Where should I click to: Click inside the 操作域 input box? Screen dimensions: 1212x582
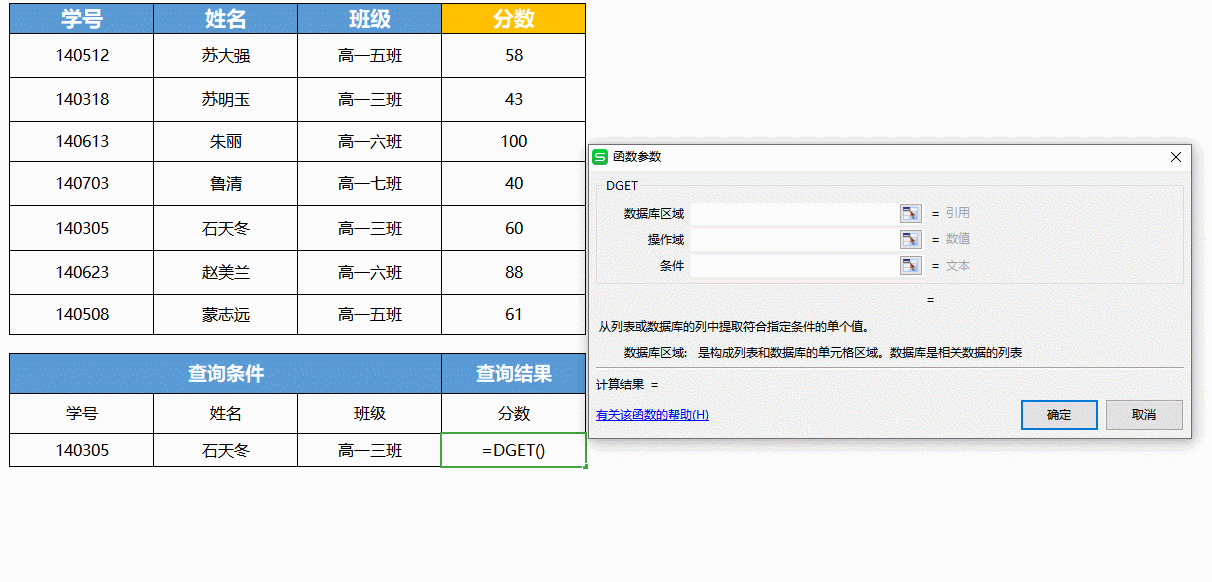coord(795,239)
